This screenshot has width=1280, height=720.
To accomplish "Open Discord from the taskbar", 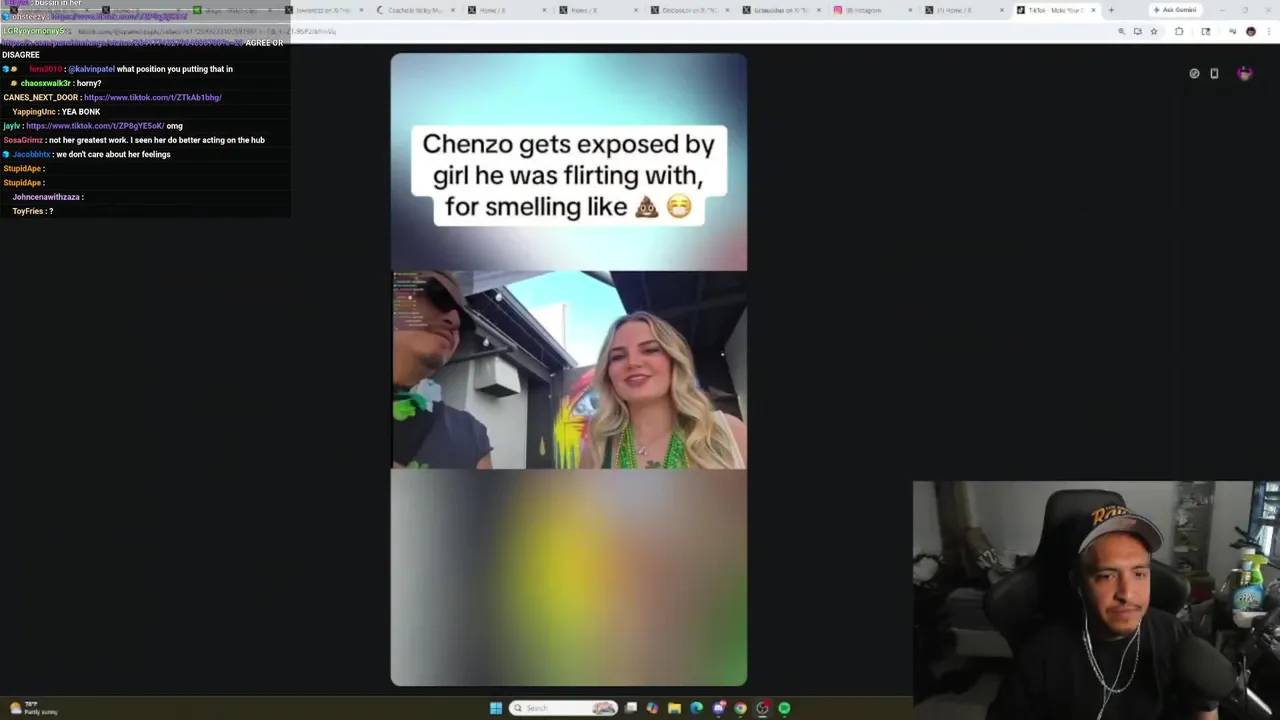I will point(719,708).
